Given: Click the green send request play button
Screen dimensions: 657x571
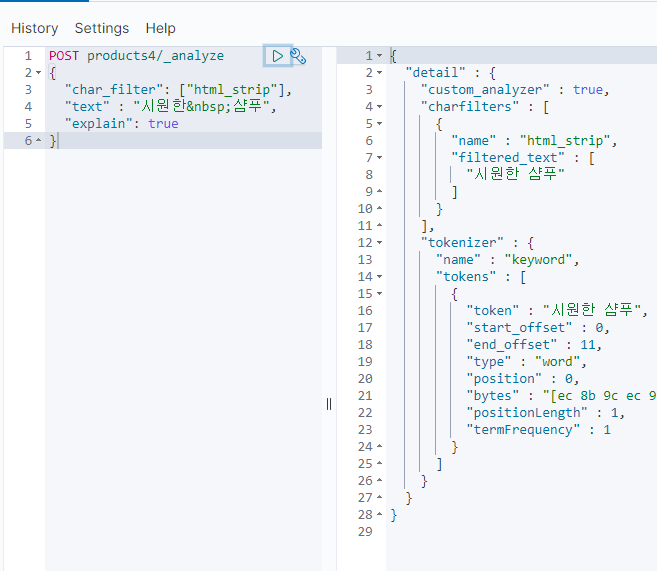Looking at the screenshot, I should coord(278,56).
